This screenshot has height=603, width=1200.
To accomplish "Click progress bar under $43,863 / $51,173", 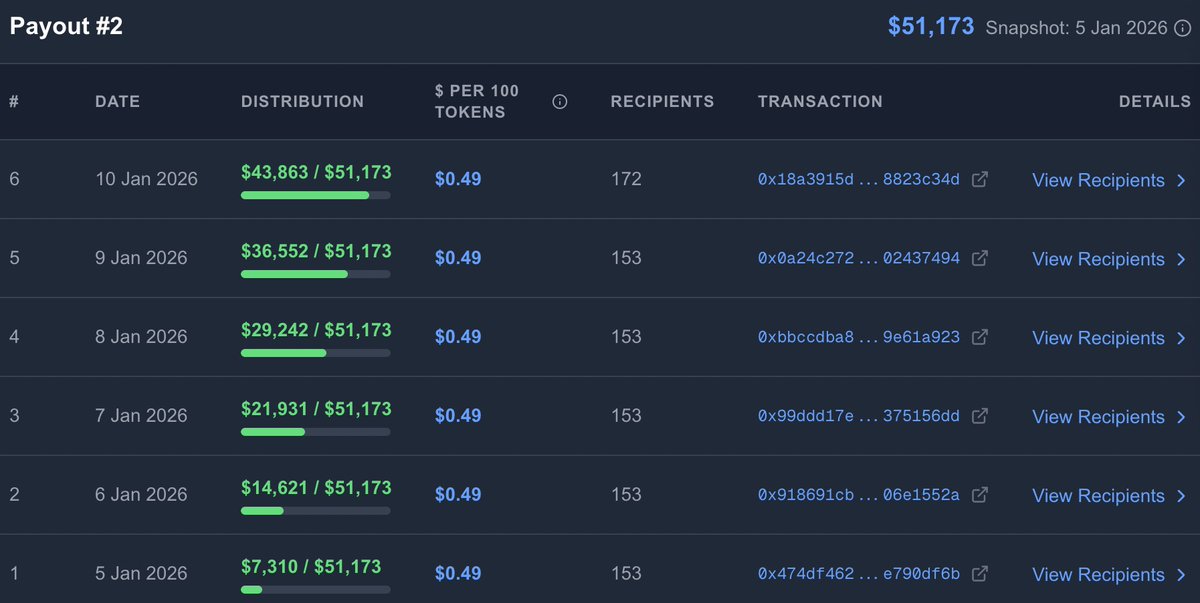I will point(316,195).
